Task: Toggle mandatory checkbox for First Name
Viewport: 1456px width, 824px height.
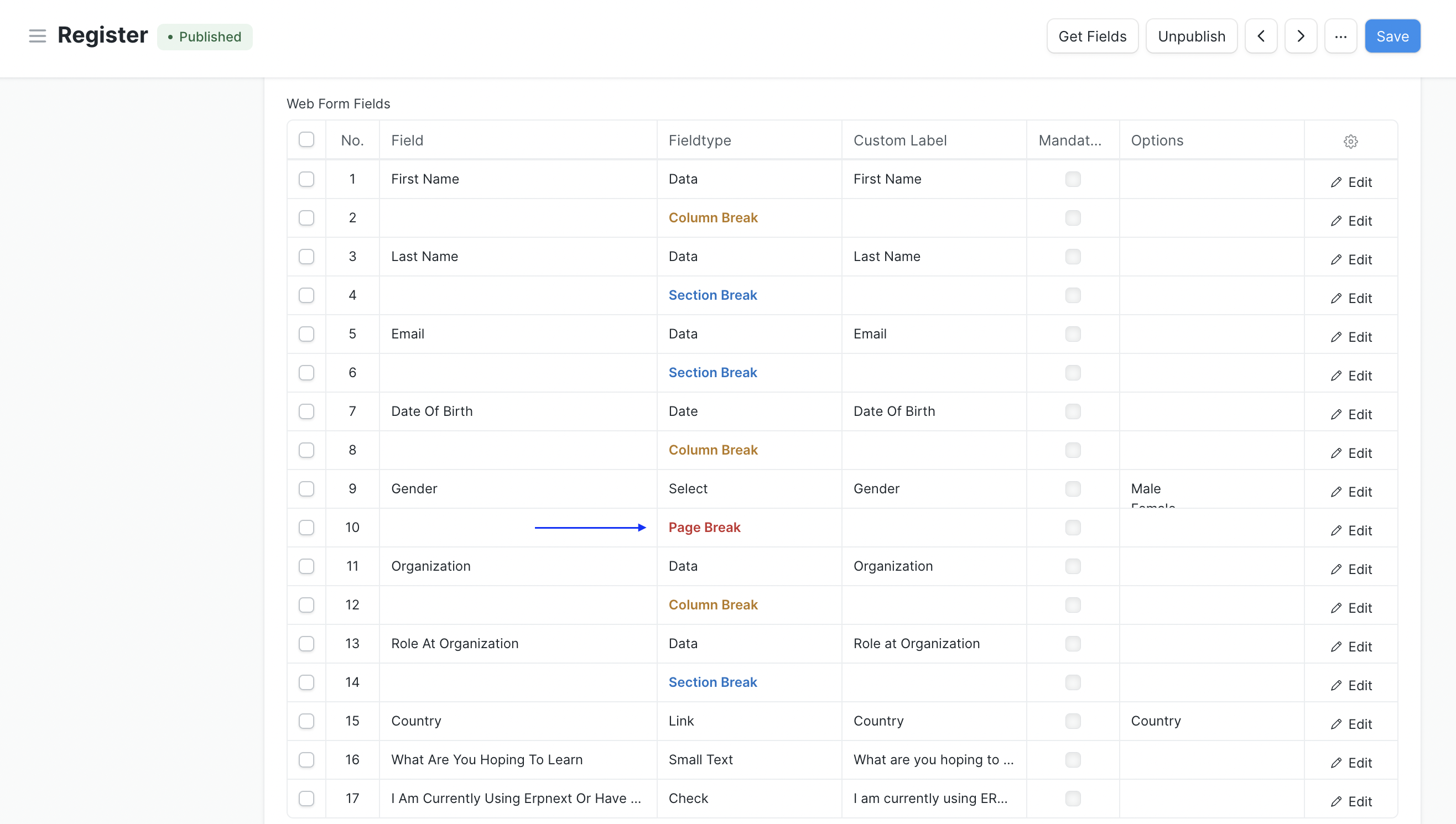Action: click(x=1073, y=178)
